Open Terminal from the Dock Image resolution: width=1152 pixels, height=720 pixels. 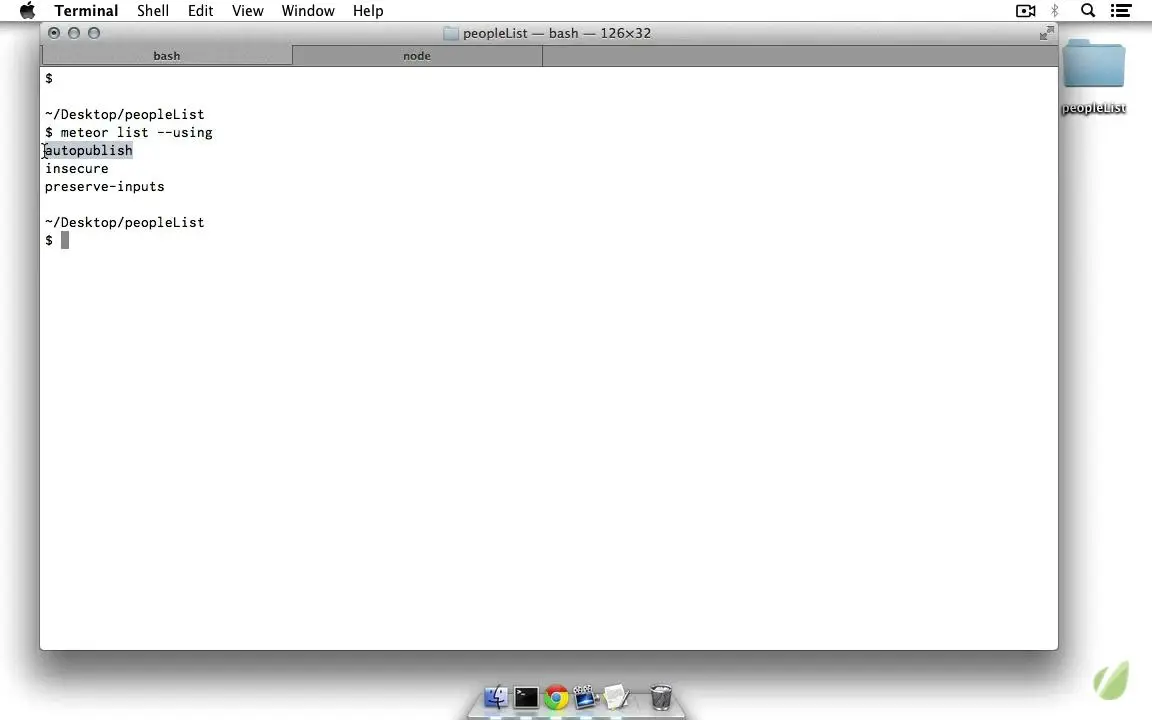(526, 696)
